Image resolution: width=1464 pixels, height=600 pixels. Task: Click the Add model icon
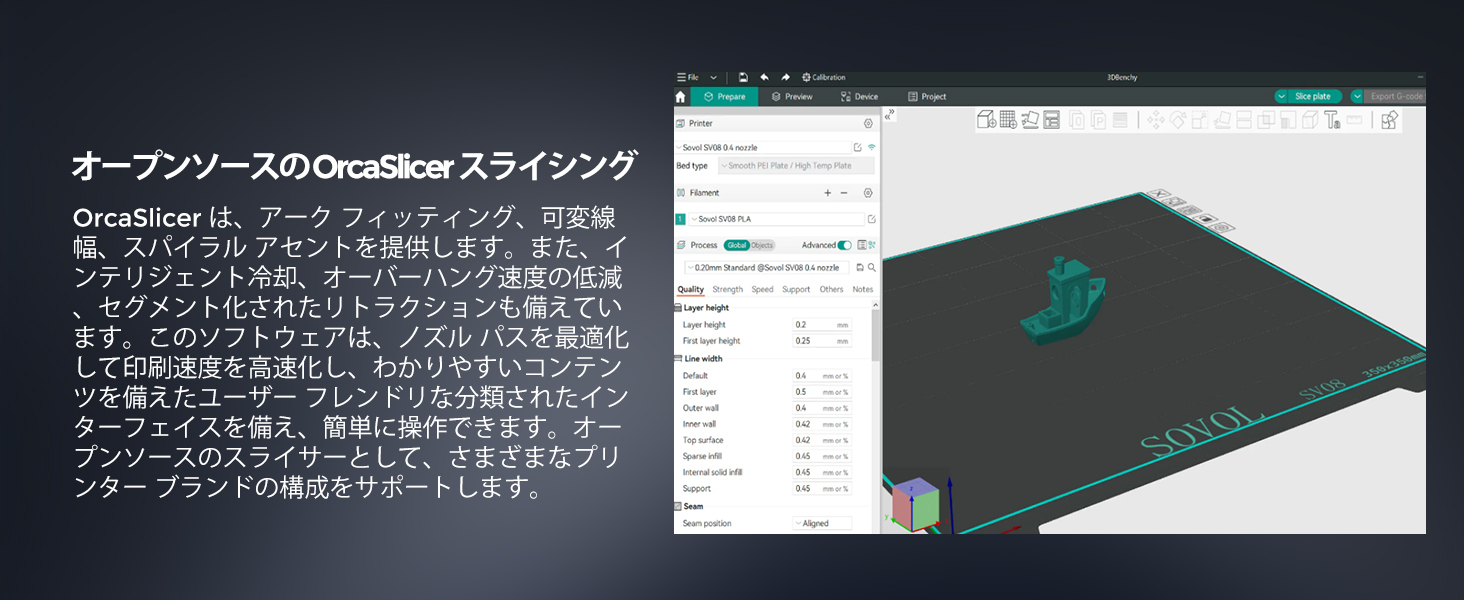[x=985, y=122]
